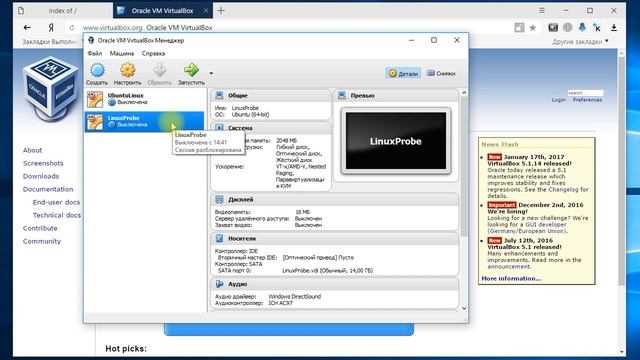The image size is (640, 360).
Task: Open the Screenshots link on webpage
Action: click(x=43, y=163)
